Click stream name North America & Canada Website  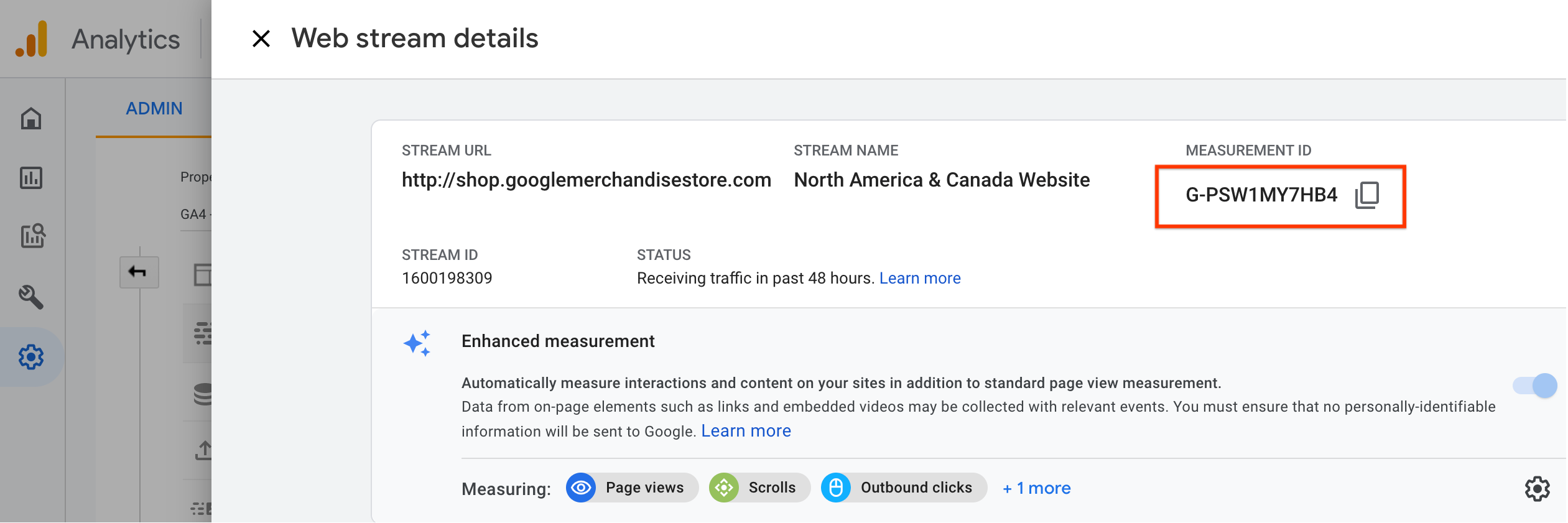942,180
